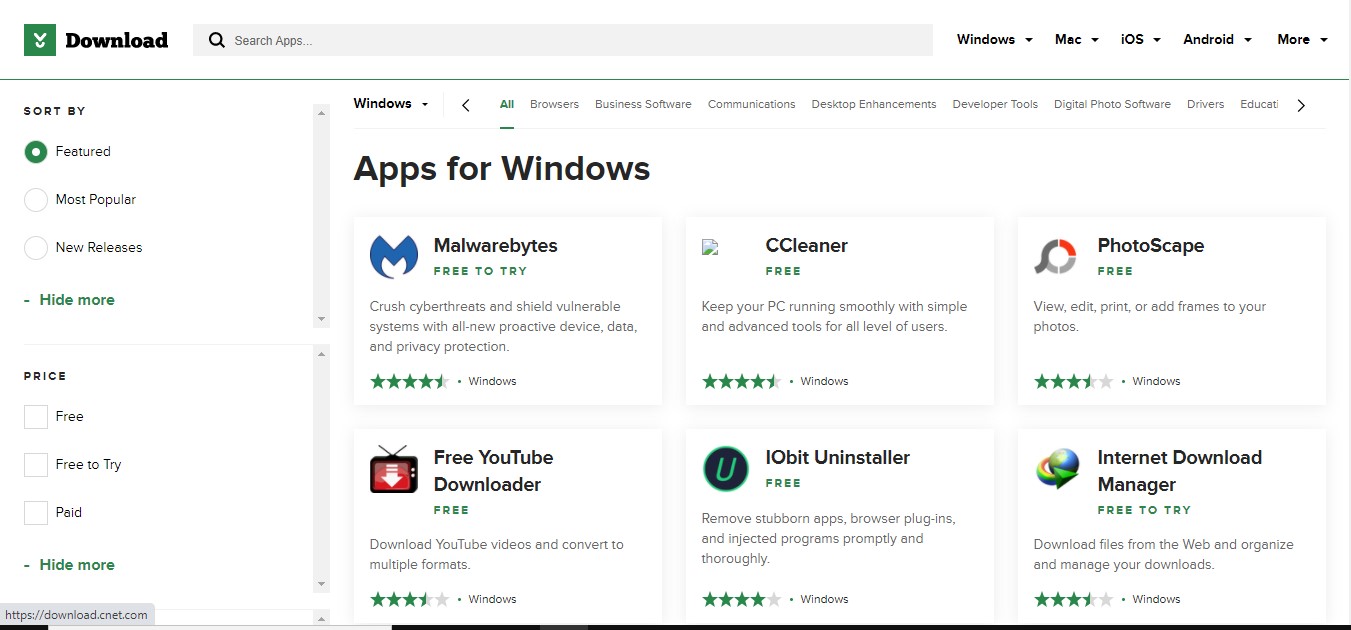This screenshot has height=630, width=1351.
Task: Switch to Browsers category tab
Action: [x=554, y=104]
